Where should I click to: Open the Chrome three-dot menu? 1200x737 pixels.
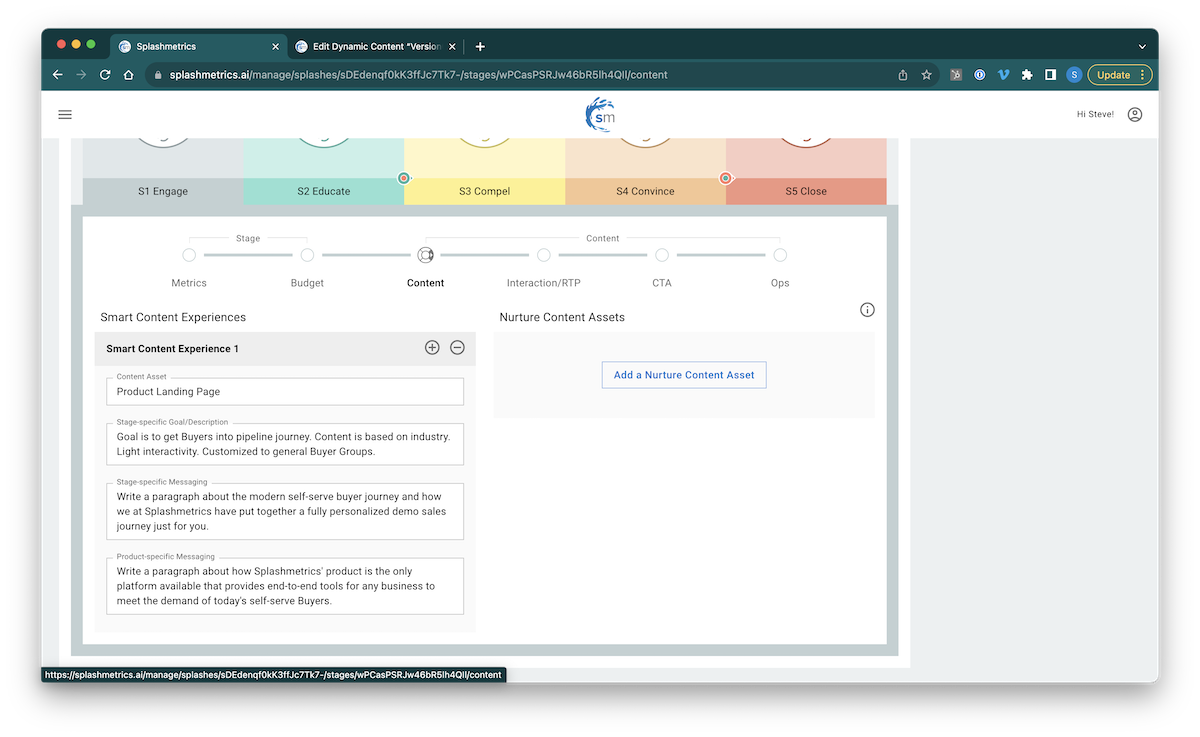[x=1142, y=75]
